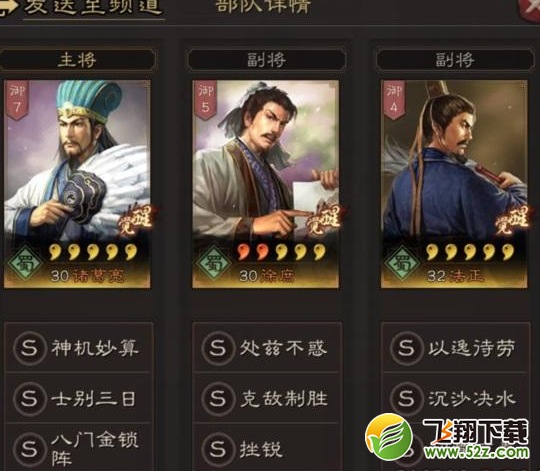The image size is (540, 471).
Task: Select the 主将 slot header
Action: tap(77, 60)
